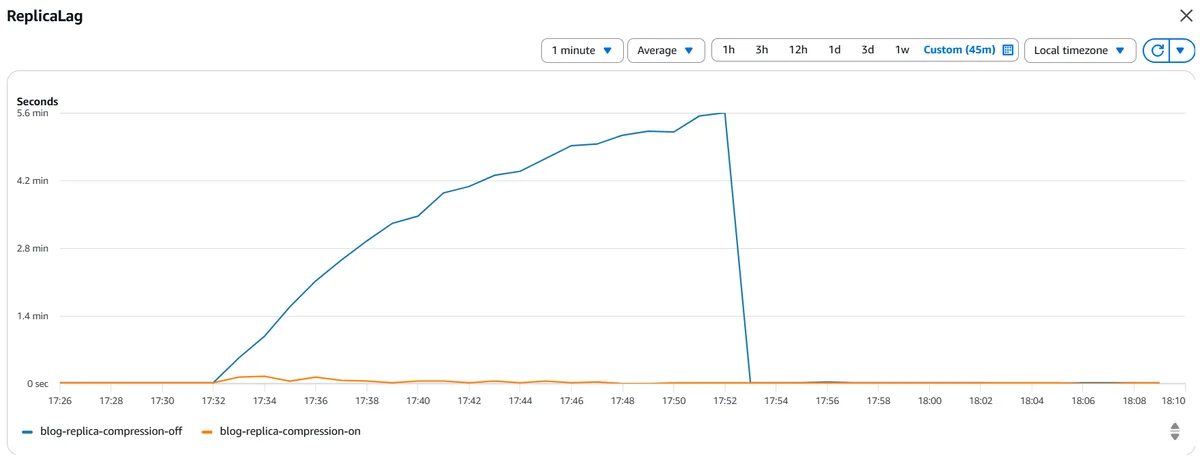
Task: Select the 3d time range
Action: [868, 50]
